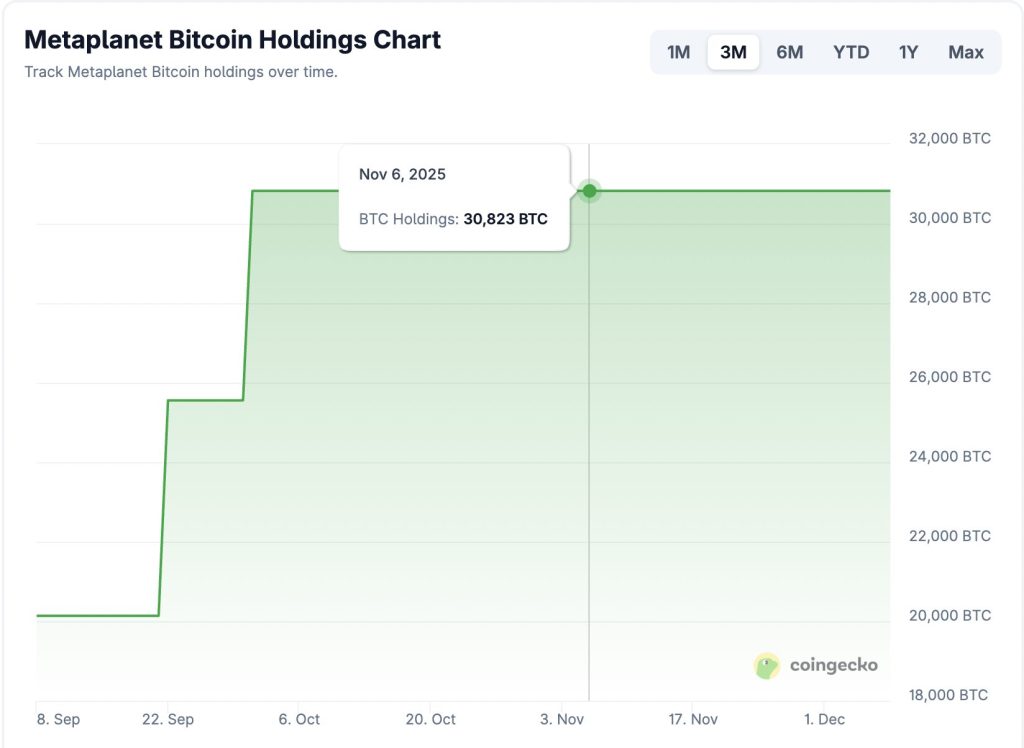Click the coingecko watermark text
This screenshot has width=1024, height=748.
pyautogui.click(x=833, y=665)
